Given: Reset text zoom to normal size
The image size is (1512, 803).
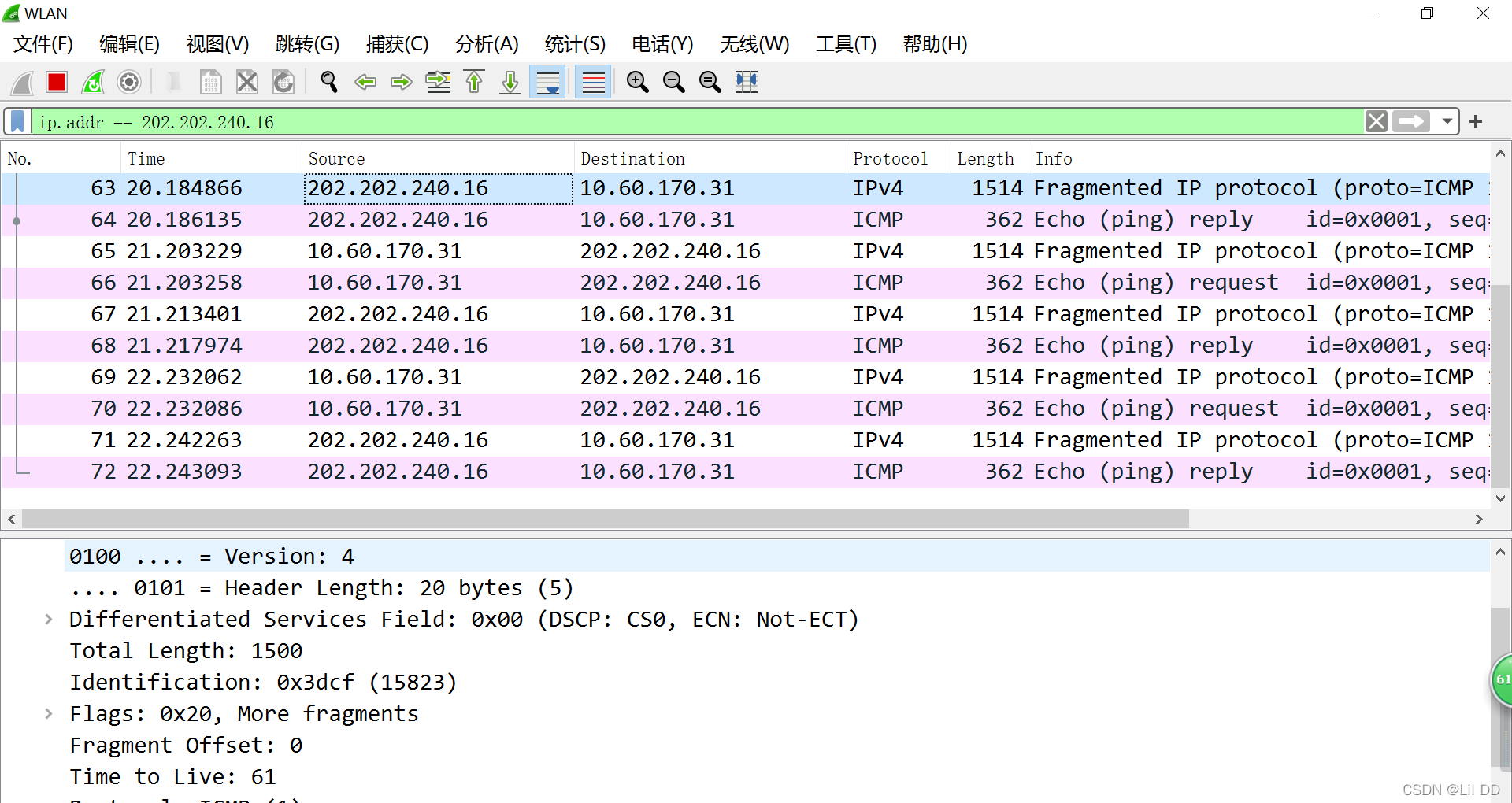Looking at the screenshot, I should coord(710,82).
